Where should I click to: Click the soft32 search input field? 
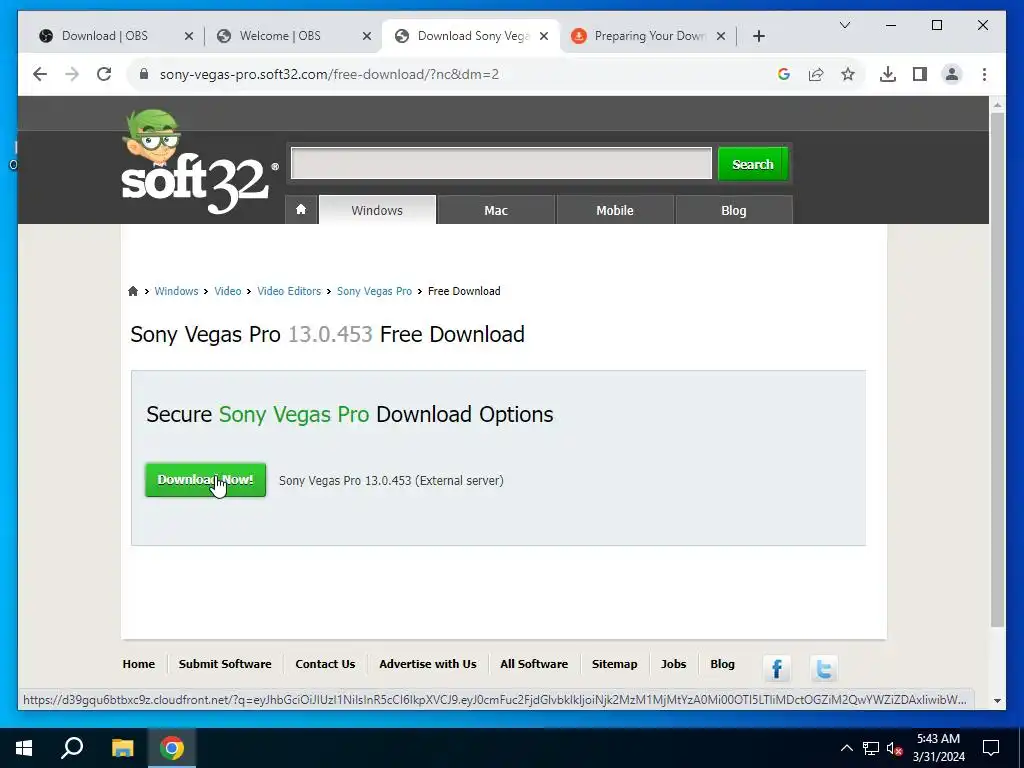tap(501, 163)
